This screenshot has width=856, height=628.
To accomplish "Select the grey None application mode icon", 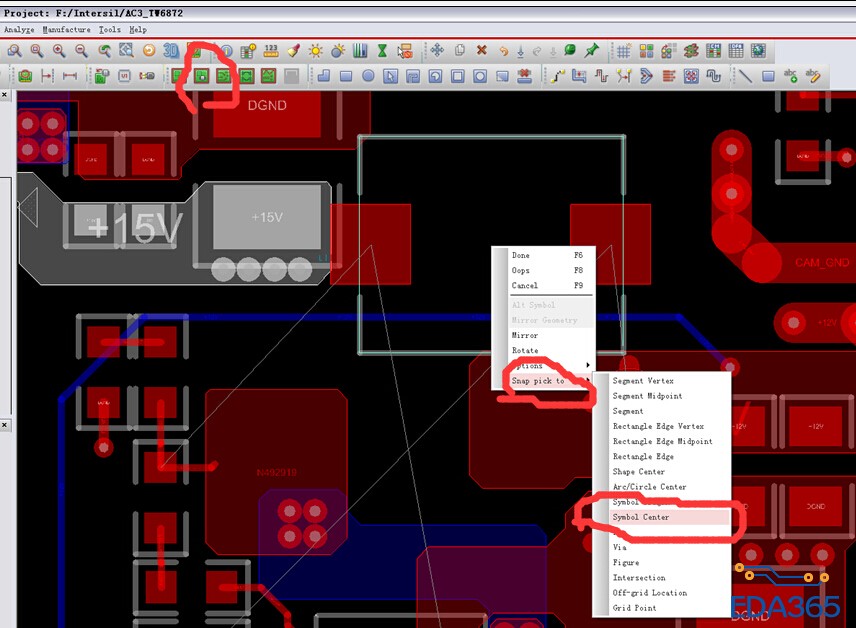I will coord(292,76).
